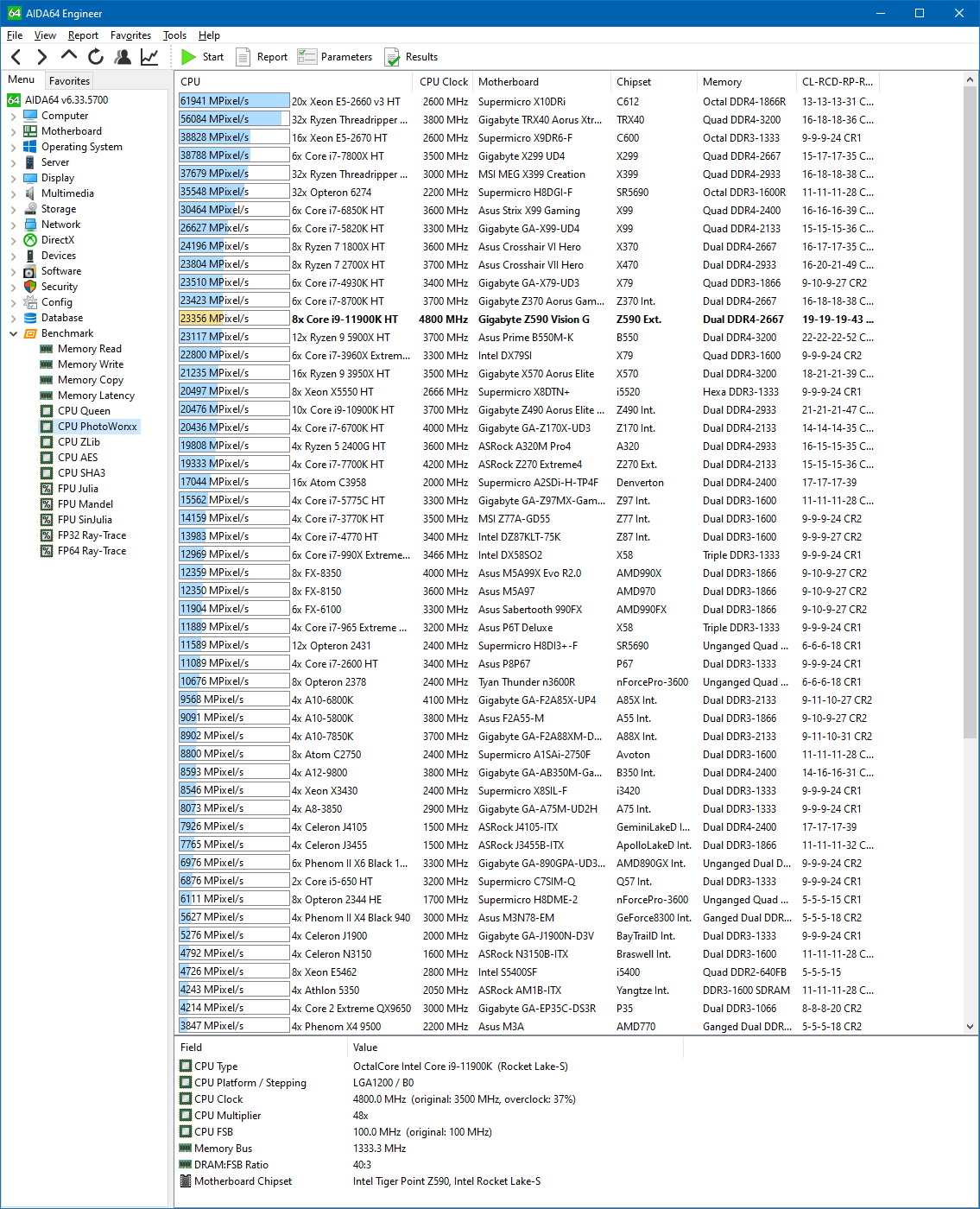Open the user manager toolbar icon
The image size is (980, 1209).
(x=123, y=57)
